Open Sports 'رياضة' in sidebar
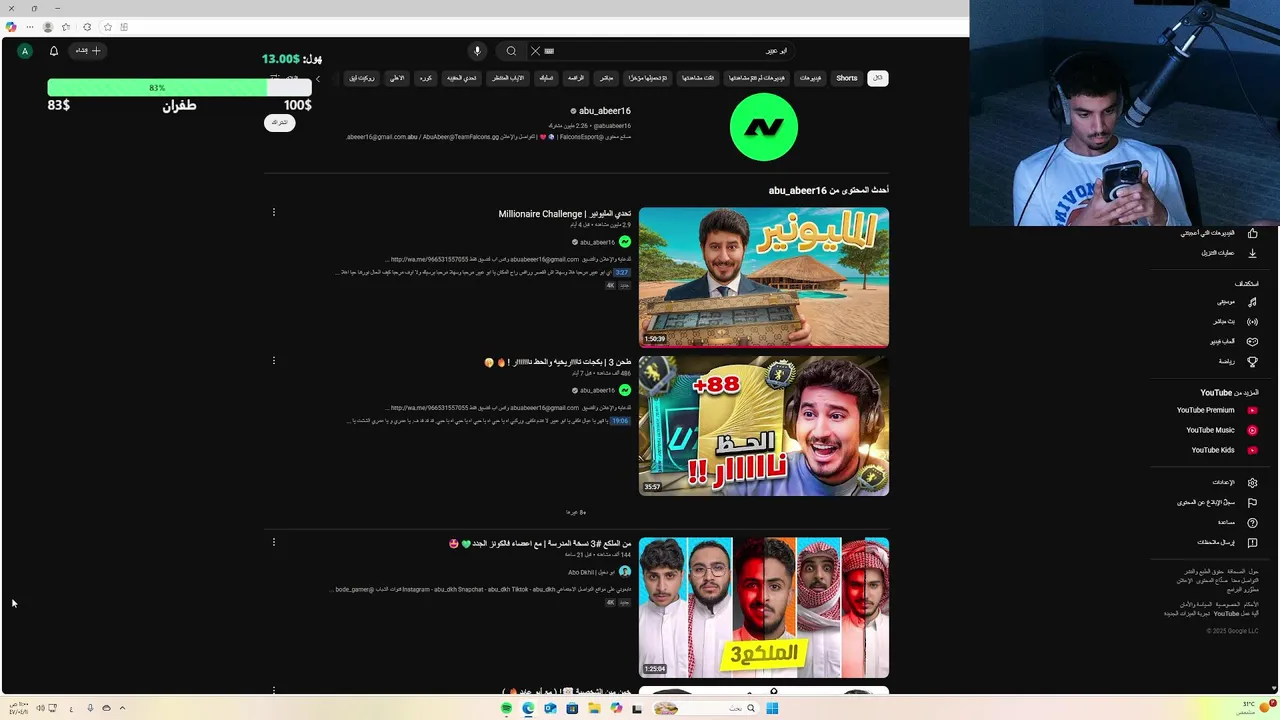 point(1237,361)
